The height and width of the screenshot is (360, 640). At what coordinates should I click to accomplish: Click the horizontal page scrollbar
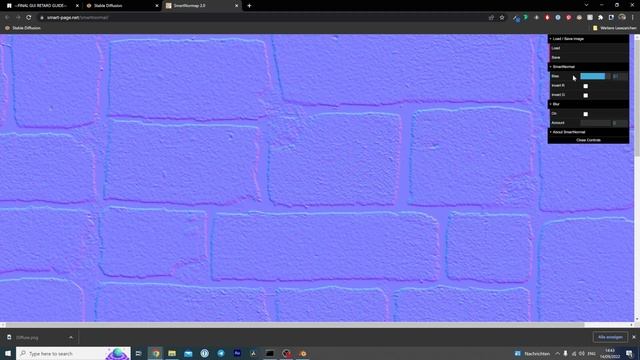(x=295, y=325)
